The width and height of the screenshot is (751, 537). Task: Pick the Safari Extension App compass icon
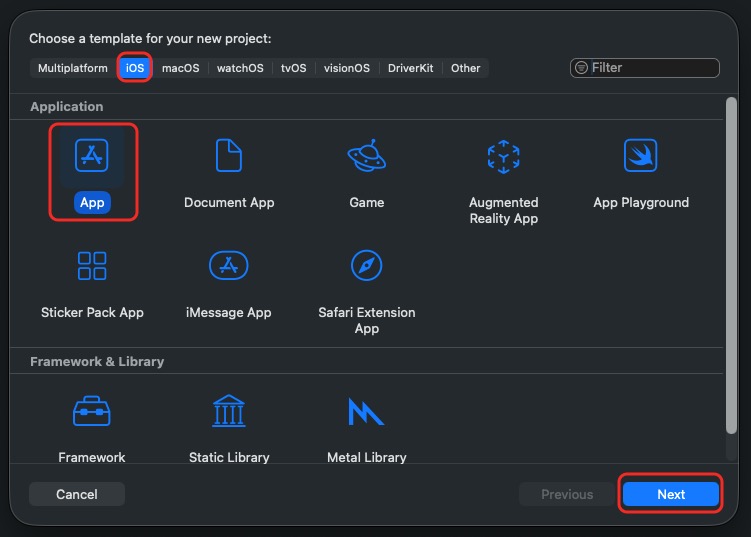(x=366, y=265)
